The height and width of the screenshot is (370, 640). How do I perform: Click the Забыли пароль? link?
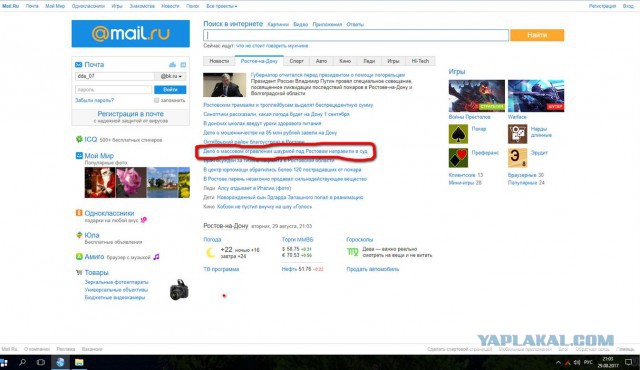click(x=94, y=100)
